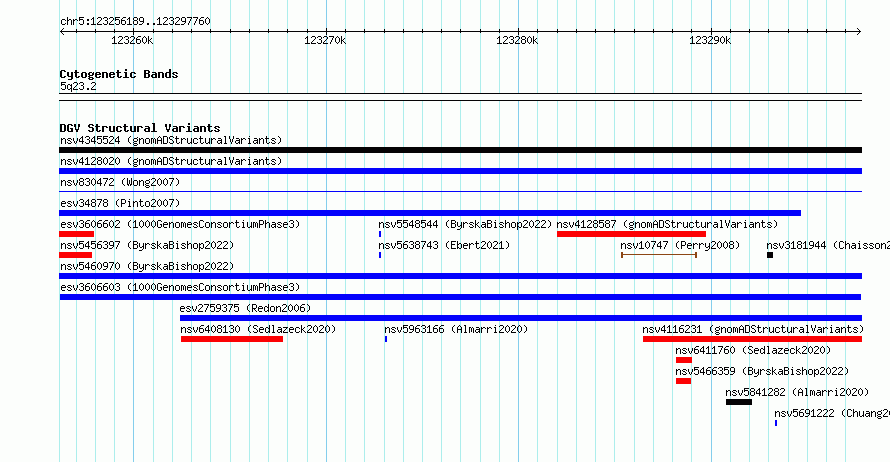Select the red bar under esv3606602
The image size is (890, 462).
coord(77,234)
